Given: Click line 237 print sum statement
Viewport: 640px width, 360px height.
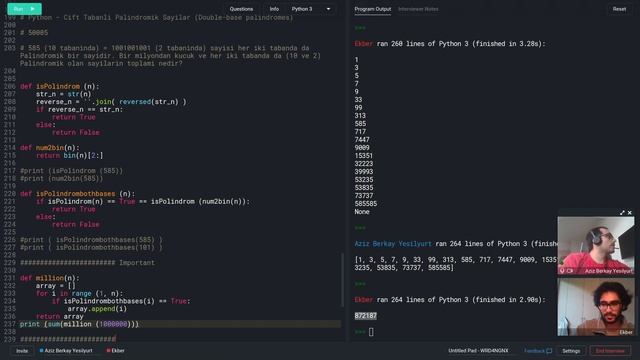Looking at the screenshot, I should pos(79,324).
